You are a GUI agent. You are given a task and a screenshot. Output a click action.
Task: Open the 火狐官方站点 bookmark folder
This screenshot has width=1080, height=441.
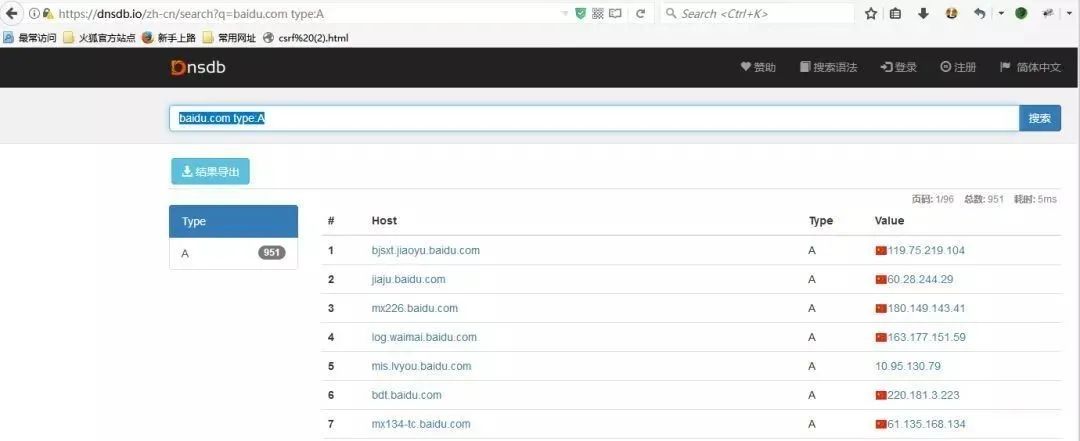[99, 38]
